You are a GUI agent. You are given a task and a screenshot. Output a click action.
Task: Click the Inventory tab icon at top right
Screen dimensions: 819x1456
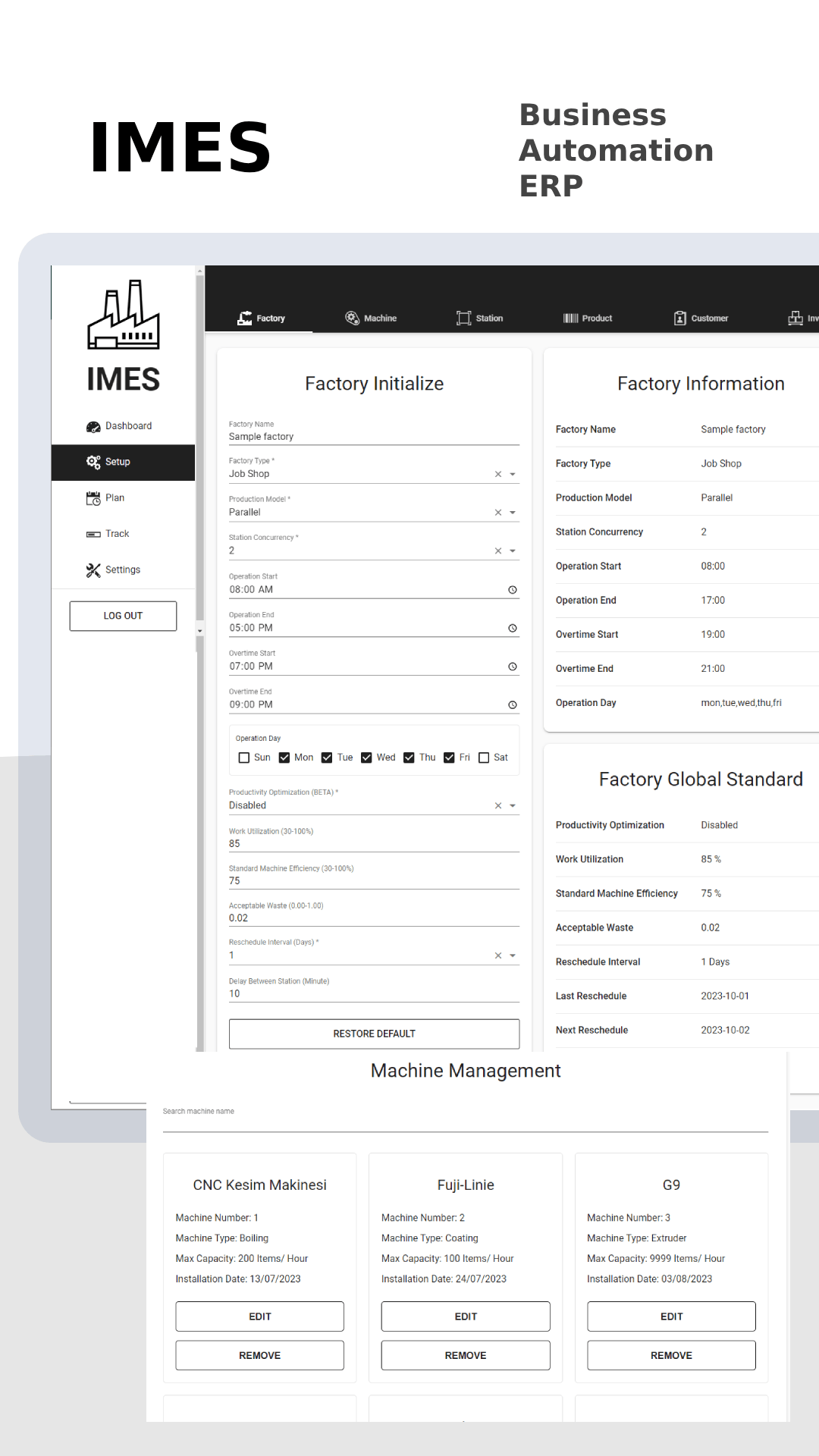(x=795, y=318)
